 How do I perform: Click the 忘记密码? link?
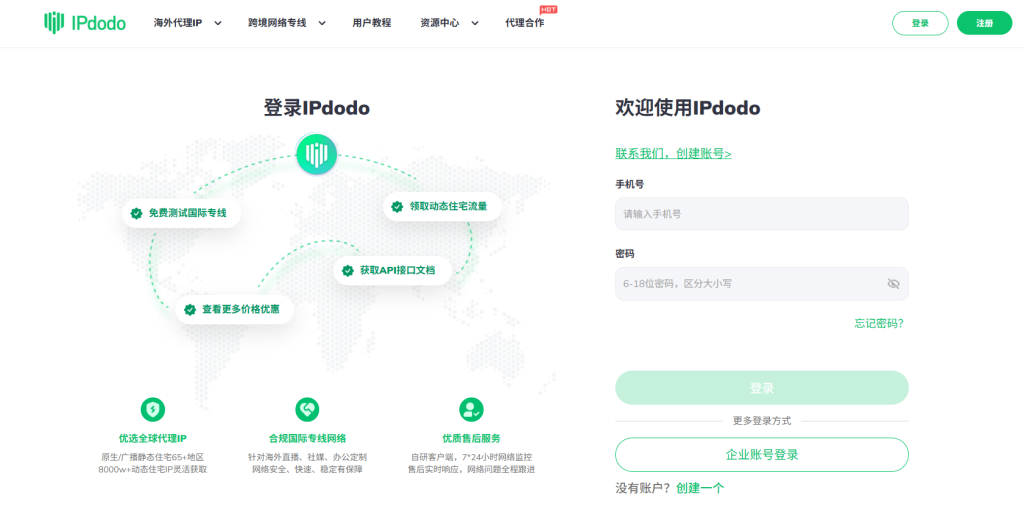(878, 323)
